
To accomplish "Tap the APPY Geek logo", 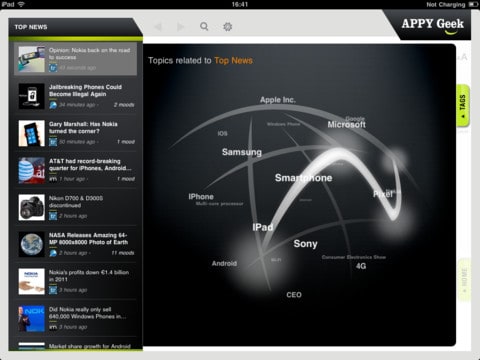I will click(x=432, y=25).
